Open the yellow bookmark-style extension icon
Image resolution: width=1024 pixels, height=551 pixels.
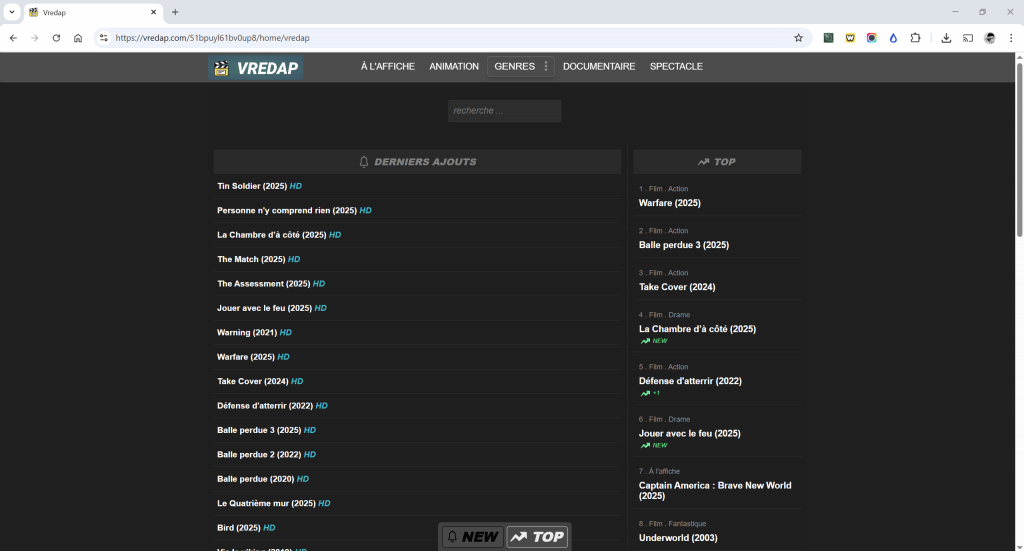pyautogui.click(x=850, y=38)
